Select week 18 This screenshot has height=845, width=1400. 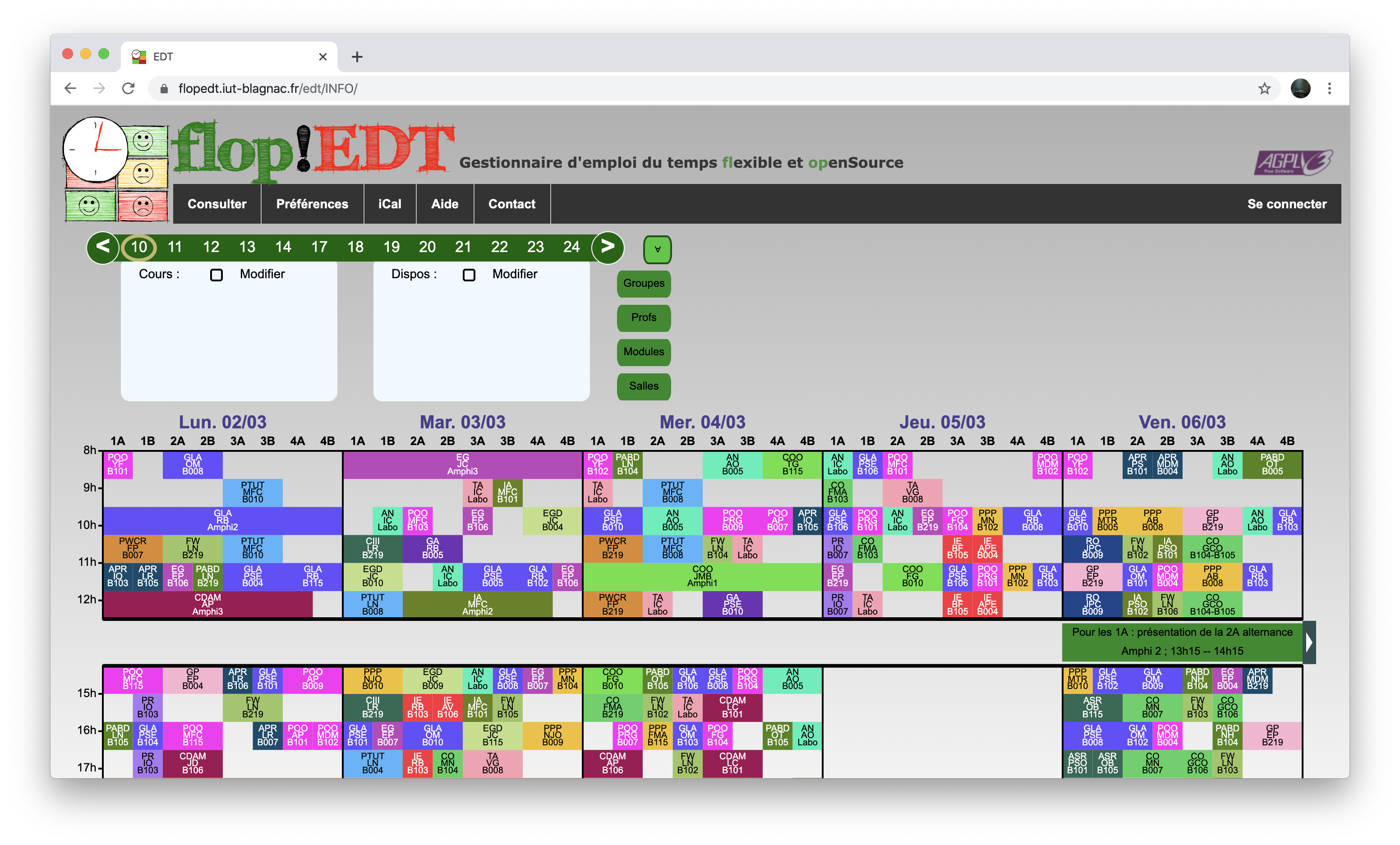tap(355, 247)
